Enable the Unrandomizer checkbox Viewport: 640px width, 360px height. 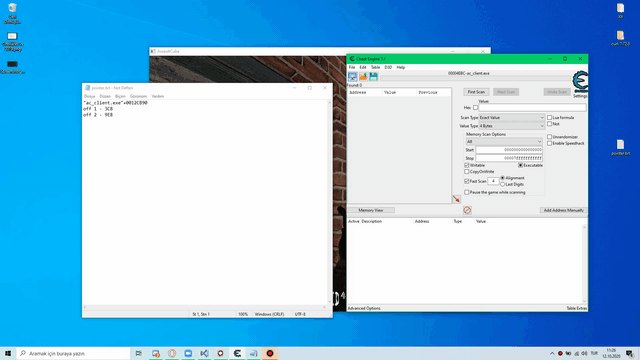click(x=549, y=137)
